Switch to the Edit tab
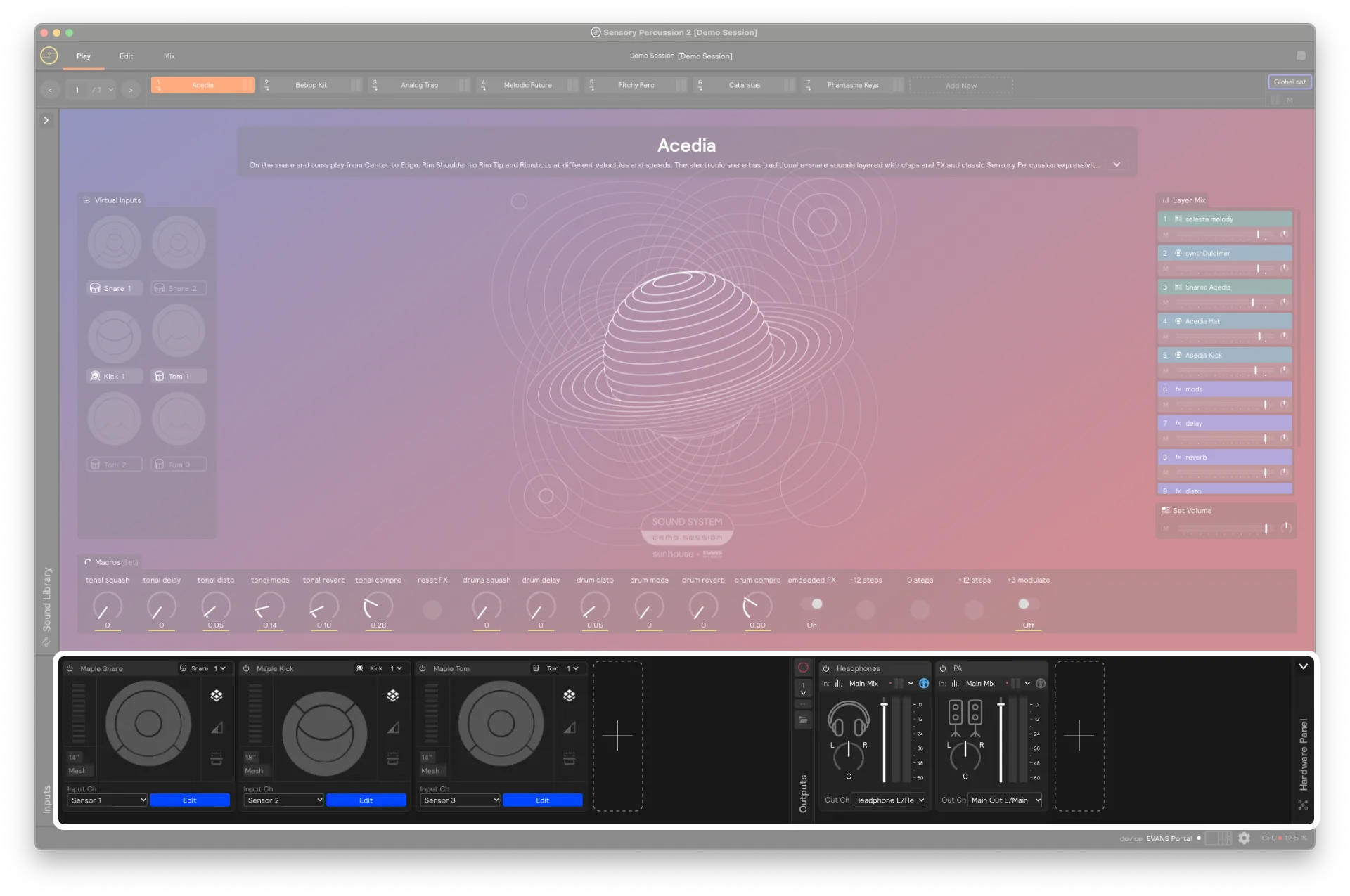 pyautogui.click(x=126, y=56)
